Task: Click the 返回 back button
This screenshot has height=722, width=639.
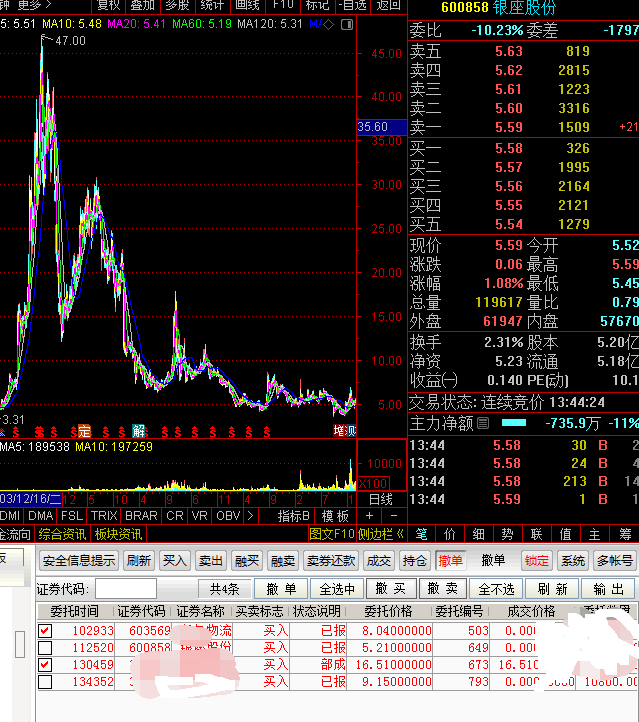Action: (389, 5)
